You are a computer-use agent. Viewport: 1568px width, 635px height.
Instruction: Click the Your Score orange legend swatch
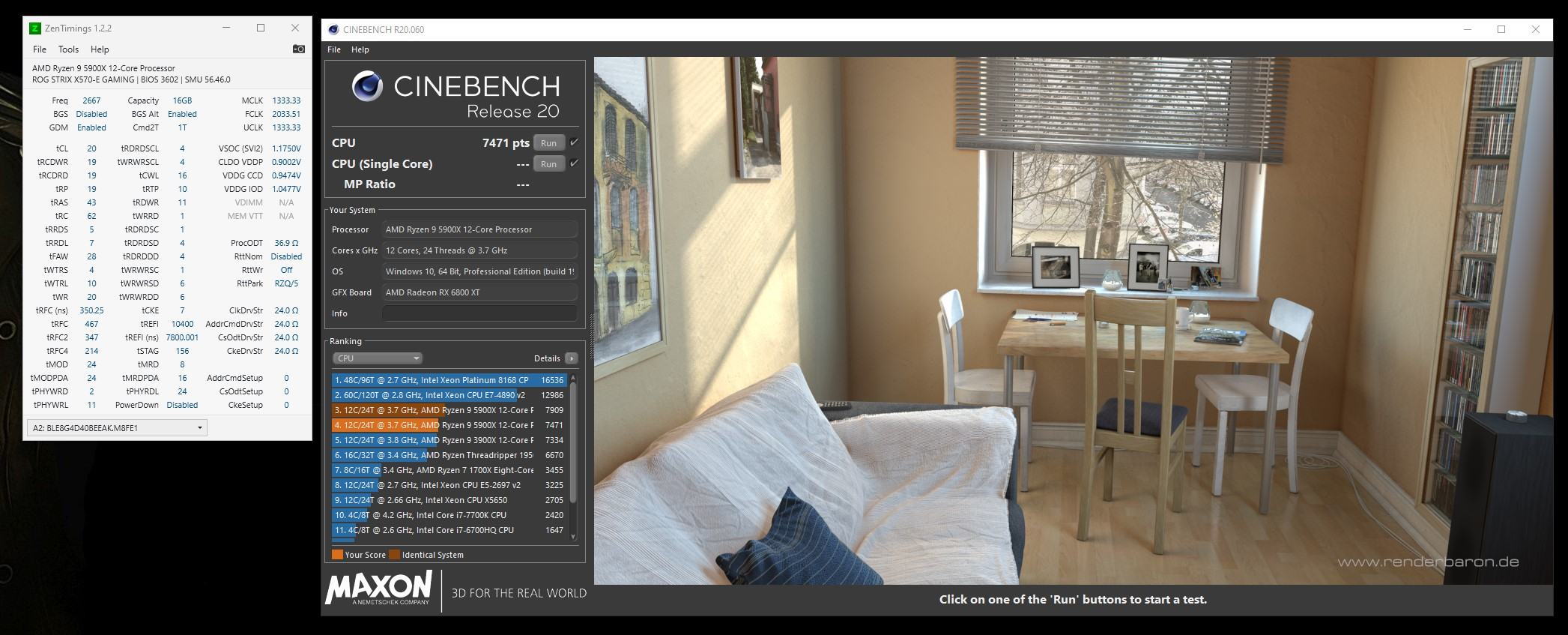click(337, 555)
